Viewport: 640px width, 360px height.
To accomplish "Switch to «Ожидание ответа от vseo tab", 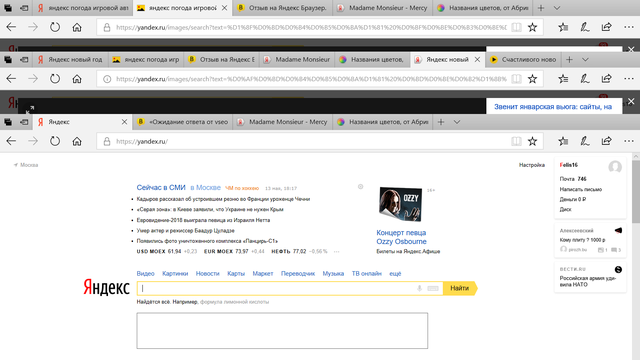I will pos(182,122).
